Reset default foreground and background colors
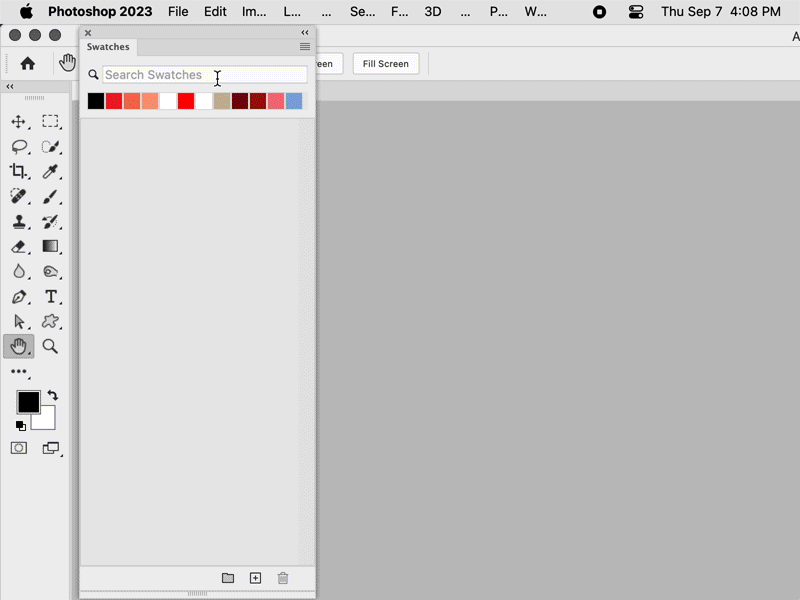This screenshot has height=600, width=800. (21, 426)
